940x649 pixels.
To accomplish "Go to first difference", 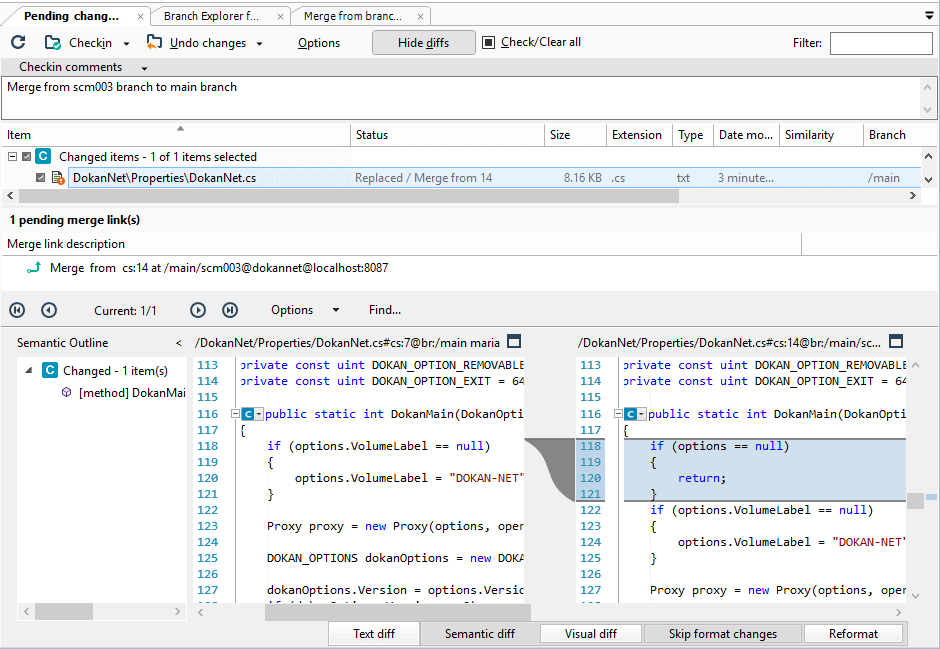I will 17,310.
